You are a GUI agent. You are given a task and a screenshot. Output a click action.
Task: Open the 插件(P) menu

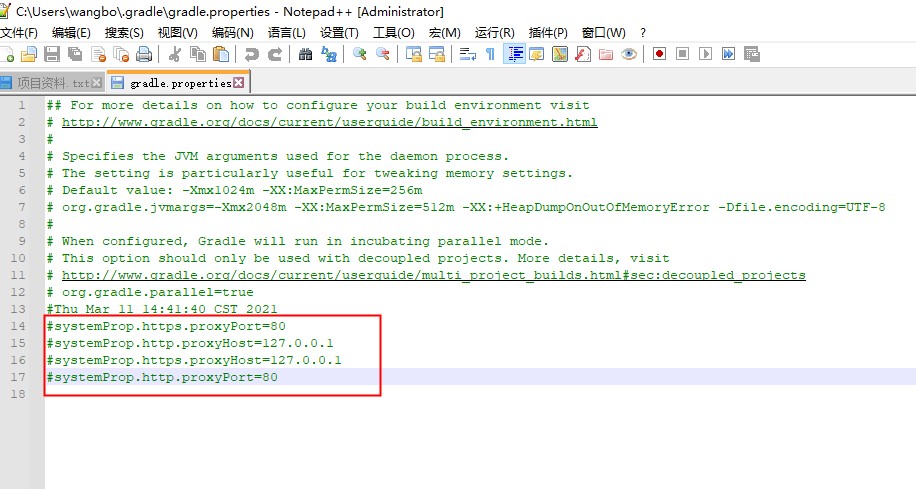pos(548,33)
